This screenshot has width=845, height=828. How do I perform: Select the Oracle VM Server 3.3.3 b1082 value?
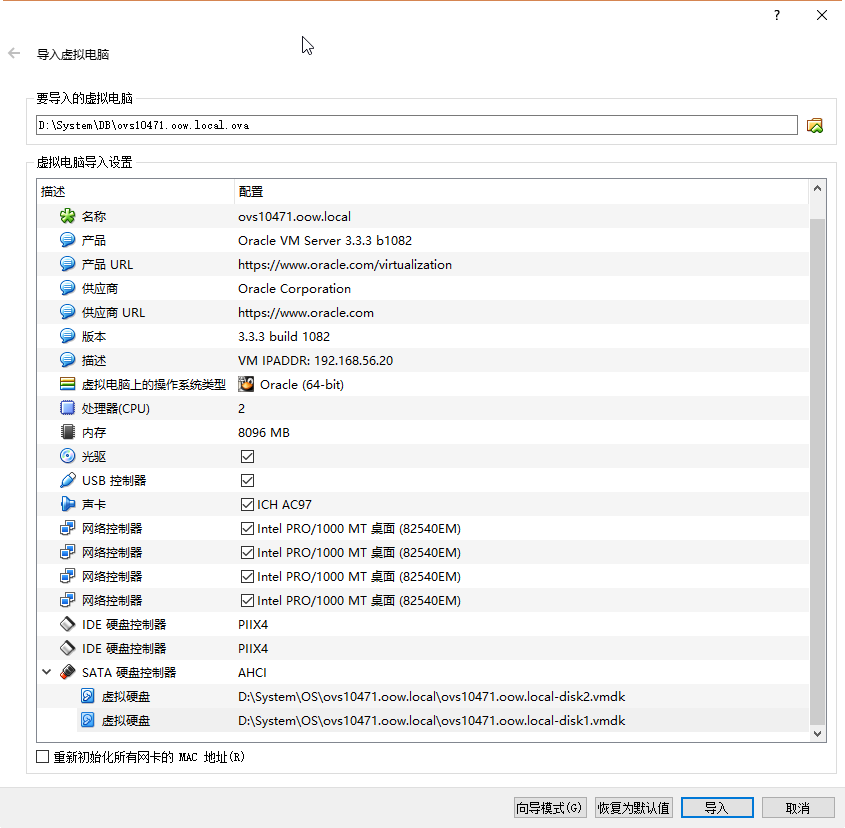pos(325,240)
